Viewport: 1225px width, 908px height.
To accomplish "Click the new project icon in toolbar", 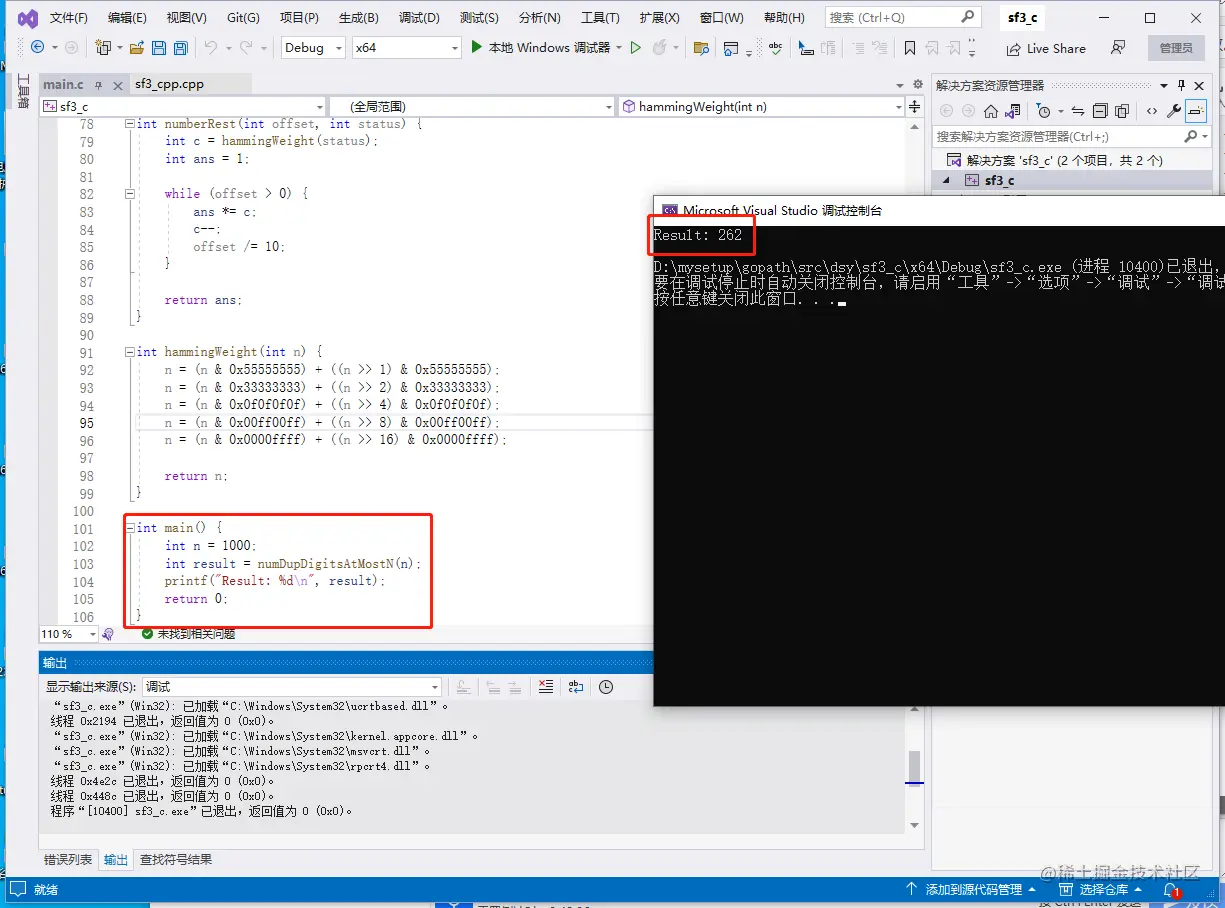I will point(103,47).
